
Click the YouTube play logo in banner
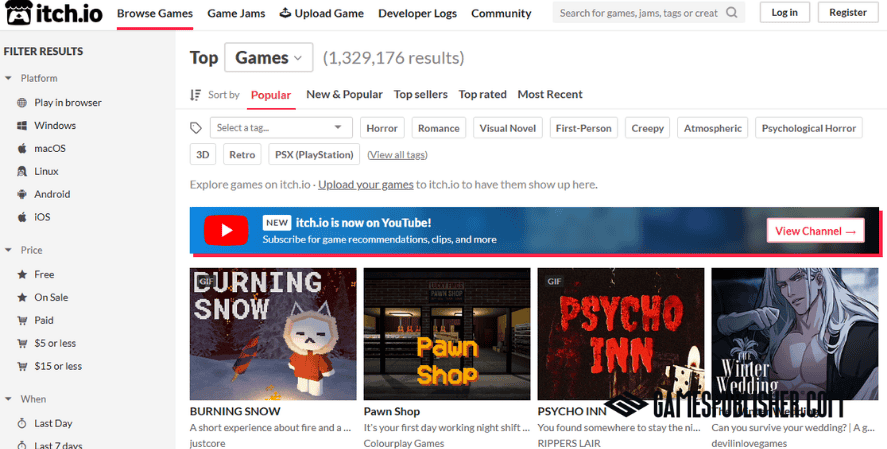pos(226,230)
